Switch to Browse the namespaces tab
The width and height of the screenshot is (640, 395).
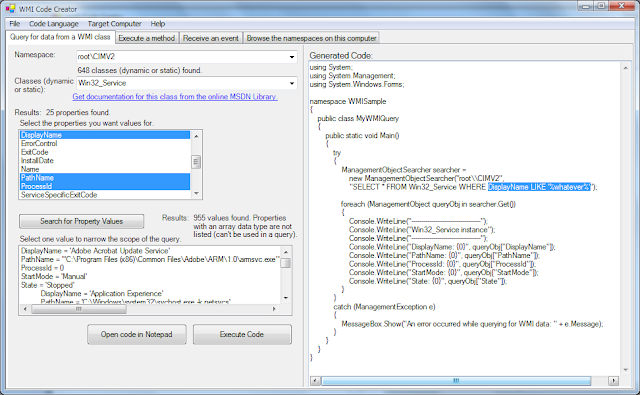tap(311, 38)
